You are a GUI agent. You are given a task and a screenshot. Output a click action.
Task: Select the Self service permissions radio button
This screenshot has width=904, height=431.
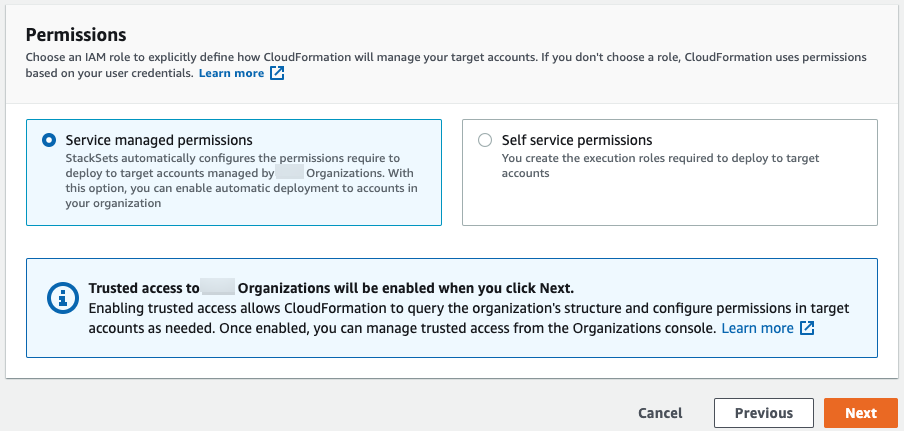(x=485, y=141)
